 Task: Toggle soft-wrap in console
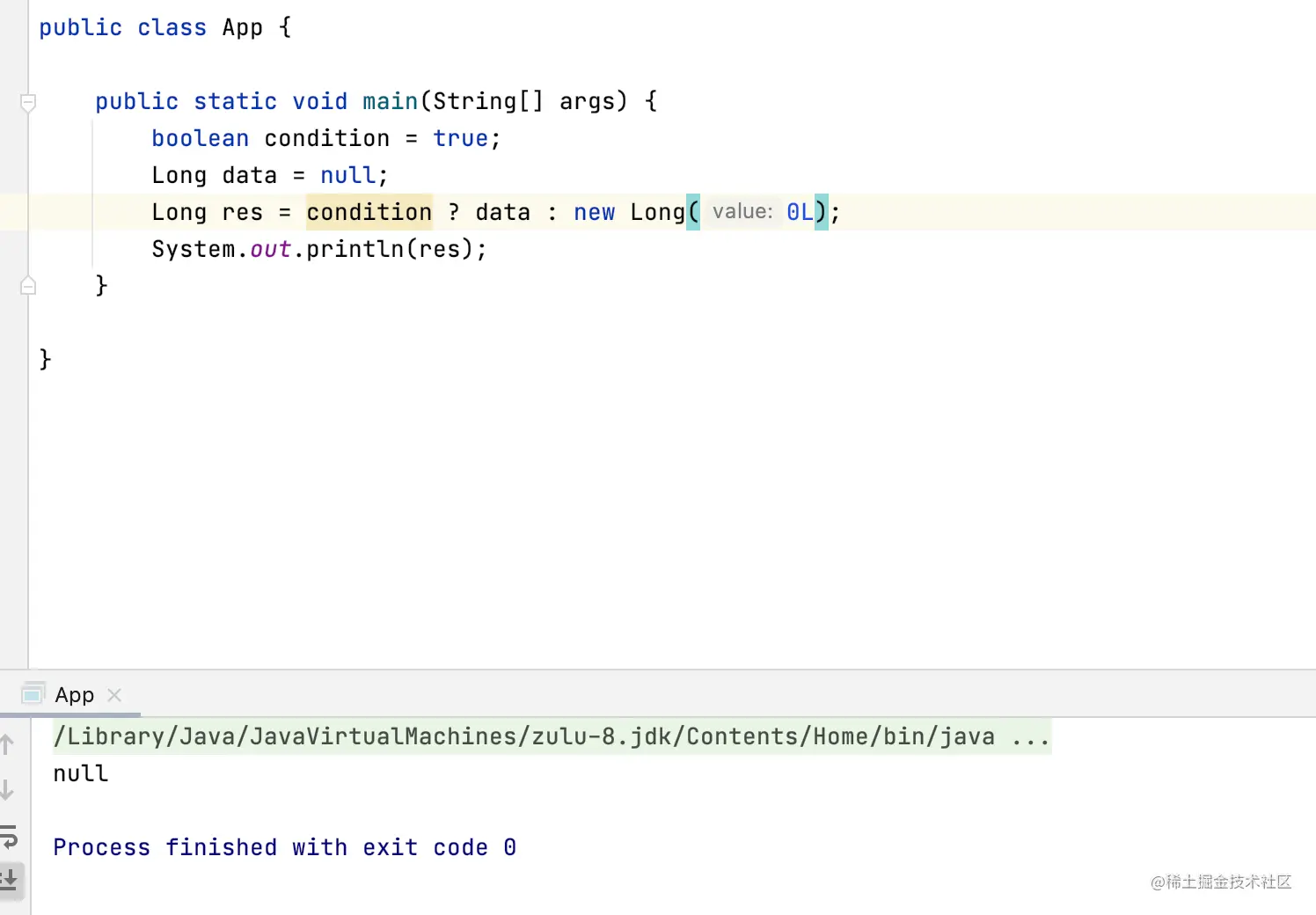(9, 835)
